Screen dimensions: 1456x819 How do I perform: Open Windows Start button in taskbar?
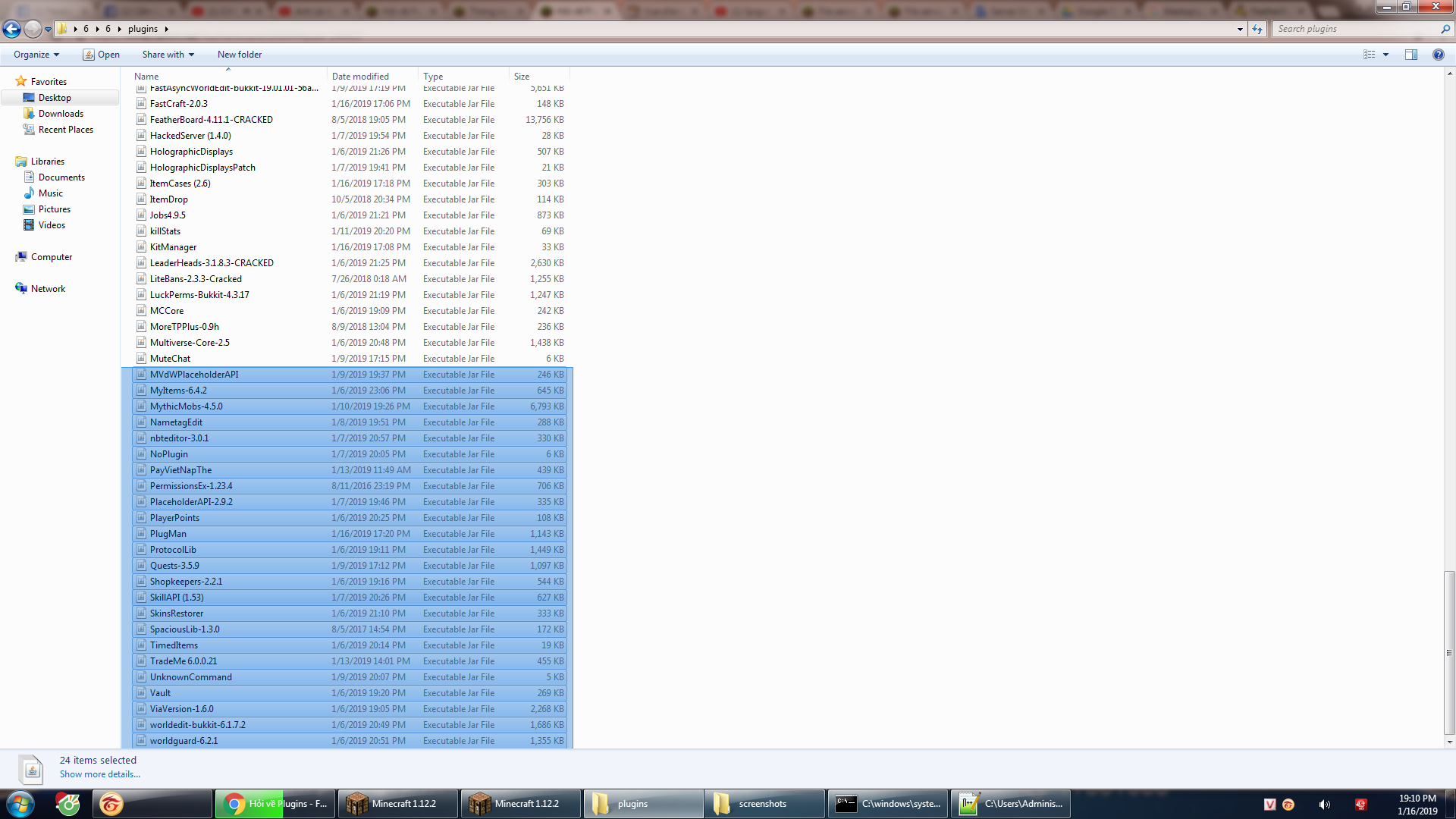tap(20, 804)
